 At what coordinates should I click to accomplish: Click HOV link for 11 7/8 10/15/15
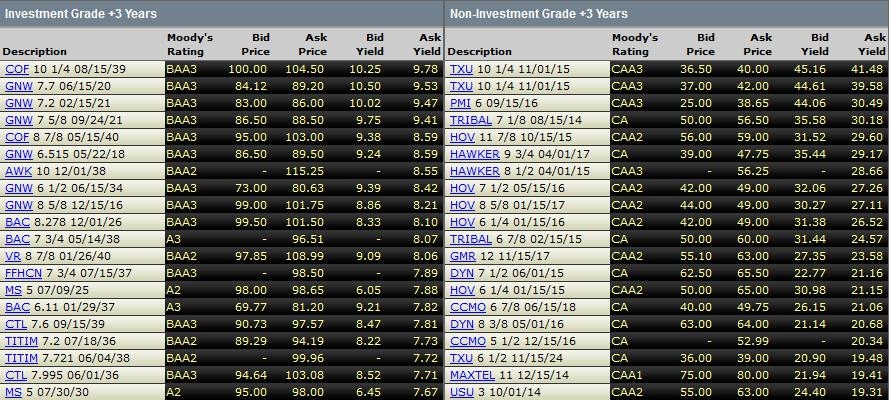click(x=462, y=137)
